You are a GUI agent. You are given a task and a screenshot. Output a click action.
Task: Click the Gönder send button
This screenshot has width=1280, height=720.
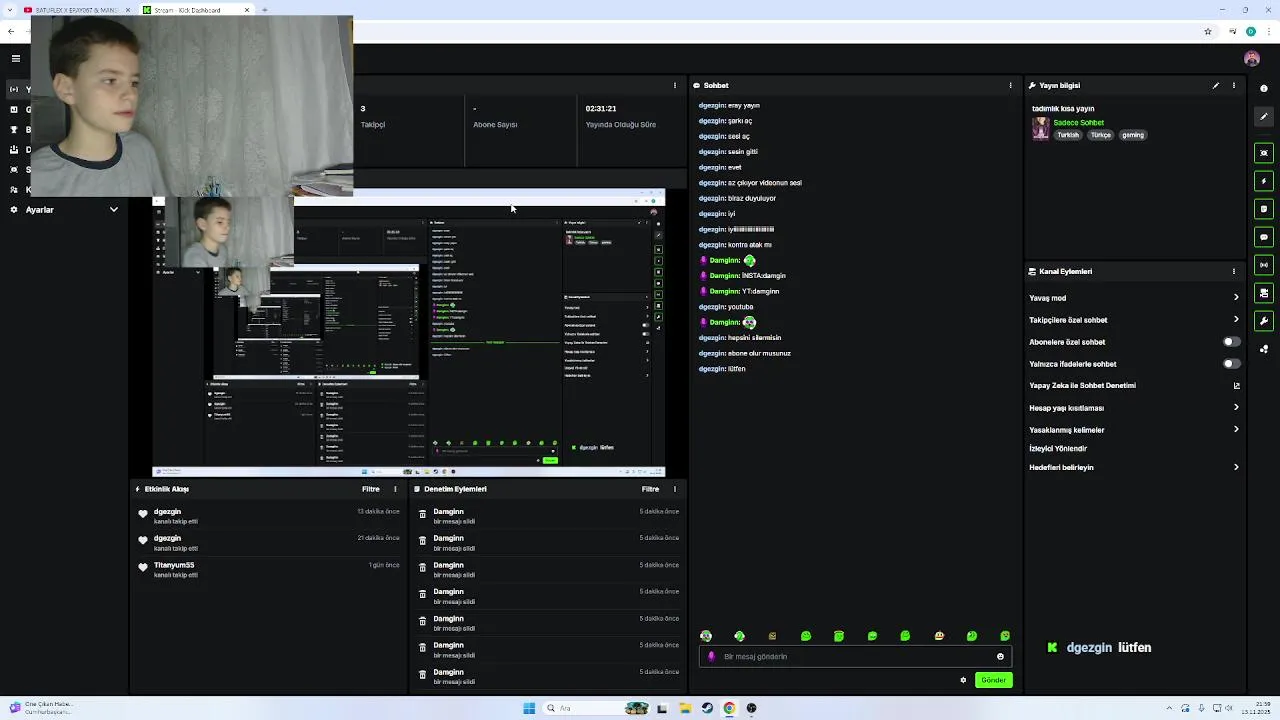[x=993, y=680]
